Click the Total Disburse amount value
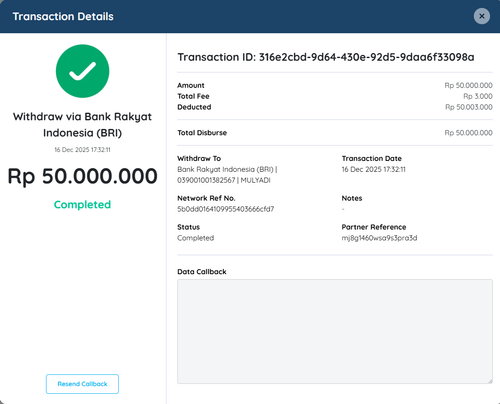Screen dimensions: 500x404 pyautogui.click(x=468, y=133)
